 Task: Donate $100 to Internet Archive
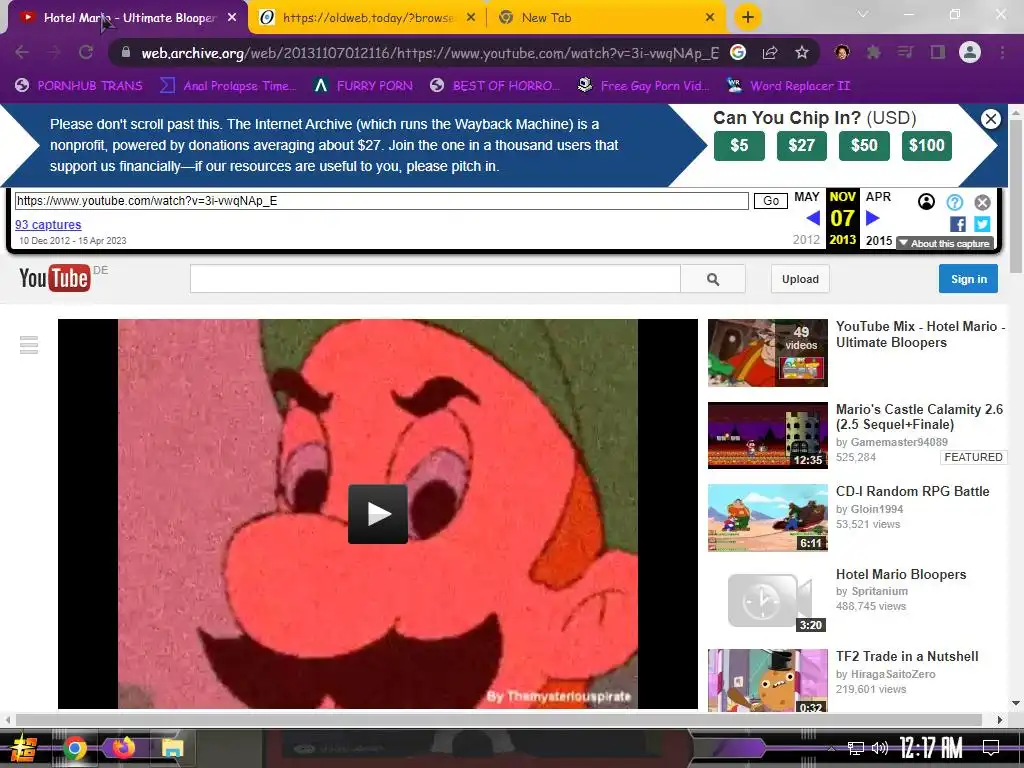927,145
